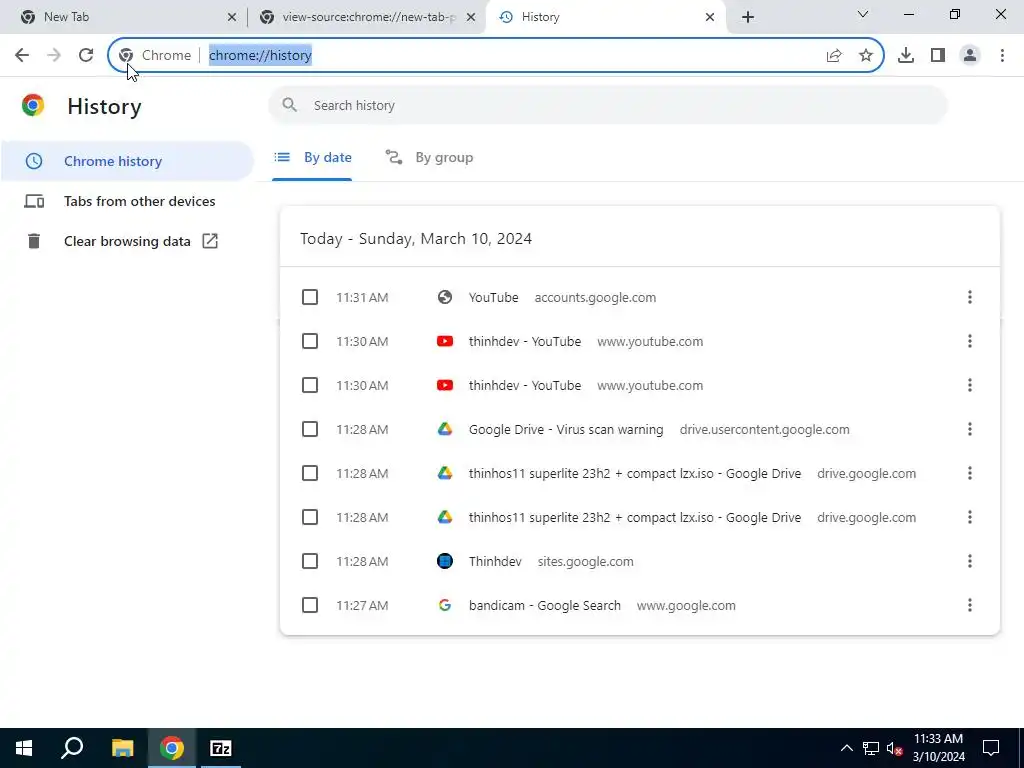Image resolution: width=1024 pixels, height=768 pixels.
Task: Click the Search history field
Action: pyautogui.click(x=607, y=105)
